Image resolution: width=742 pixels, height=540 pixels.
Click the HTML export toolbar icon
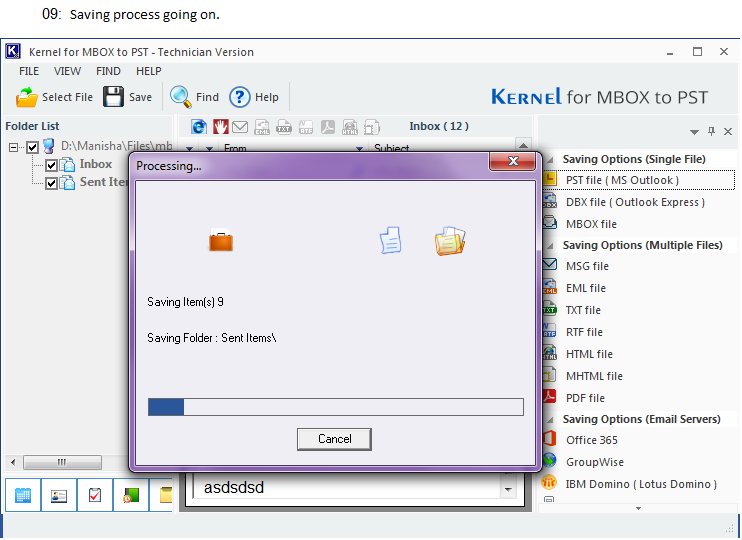(x=350, y=126)
